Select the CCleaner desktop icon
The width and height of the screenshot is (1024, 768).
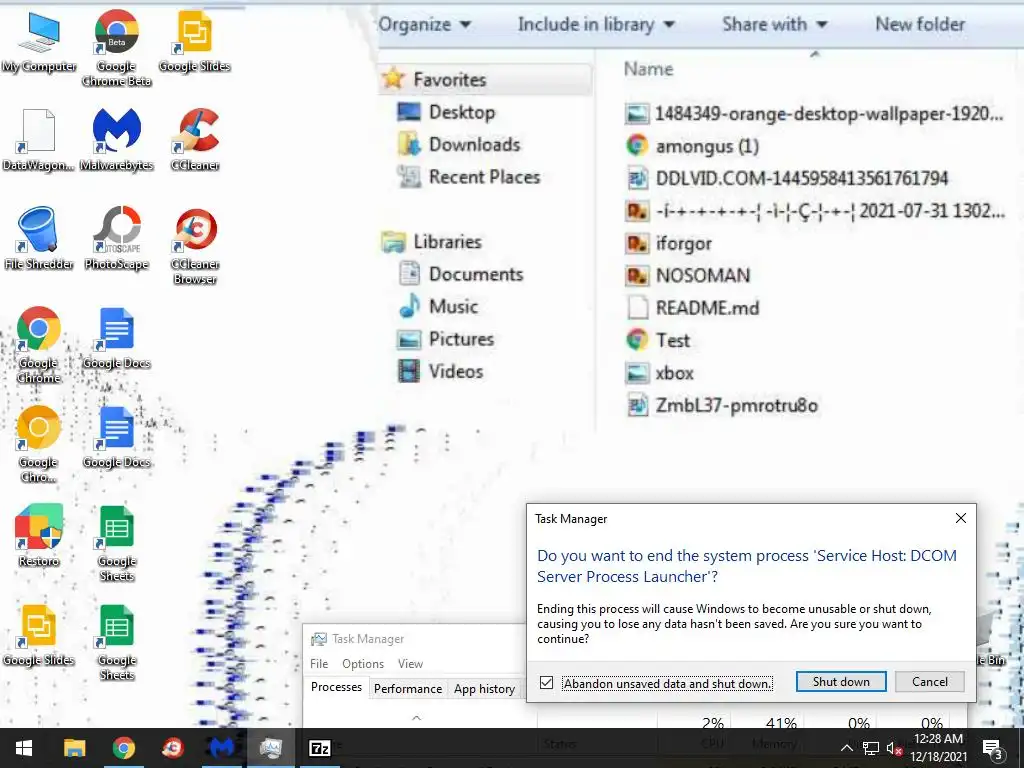pyautogui.click(x=195, y=140)
